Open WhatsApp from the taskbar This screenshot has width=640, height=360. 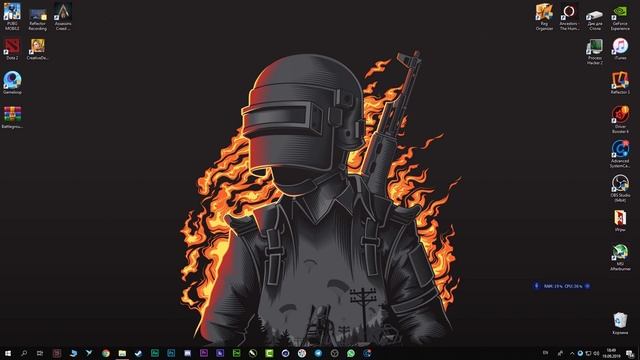[x=351, y=353]
